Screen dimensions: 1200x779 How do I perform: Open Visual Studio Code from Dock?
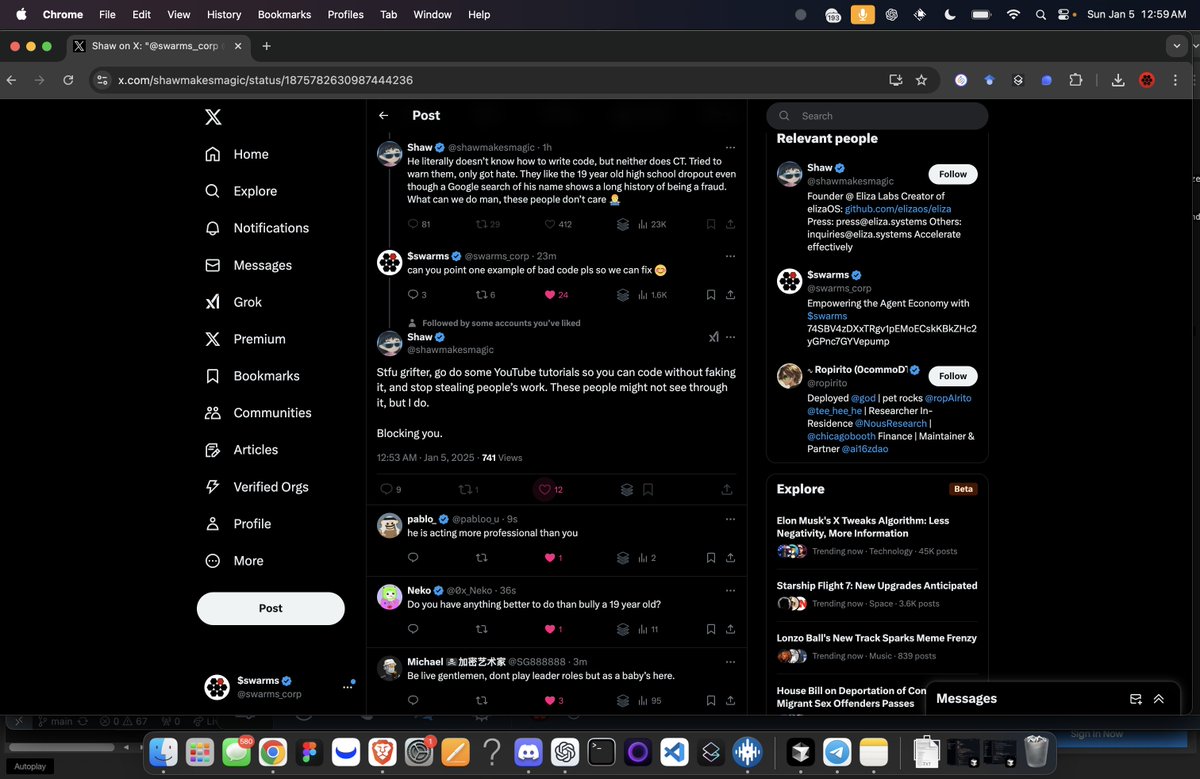(674, 752)
